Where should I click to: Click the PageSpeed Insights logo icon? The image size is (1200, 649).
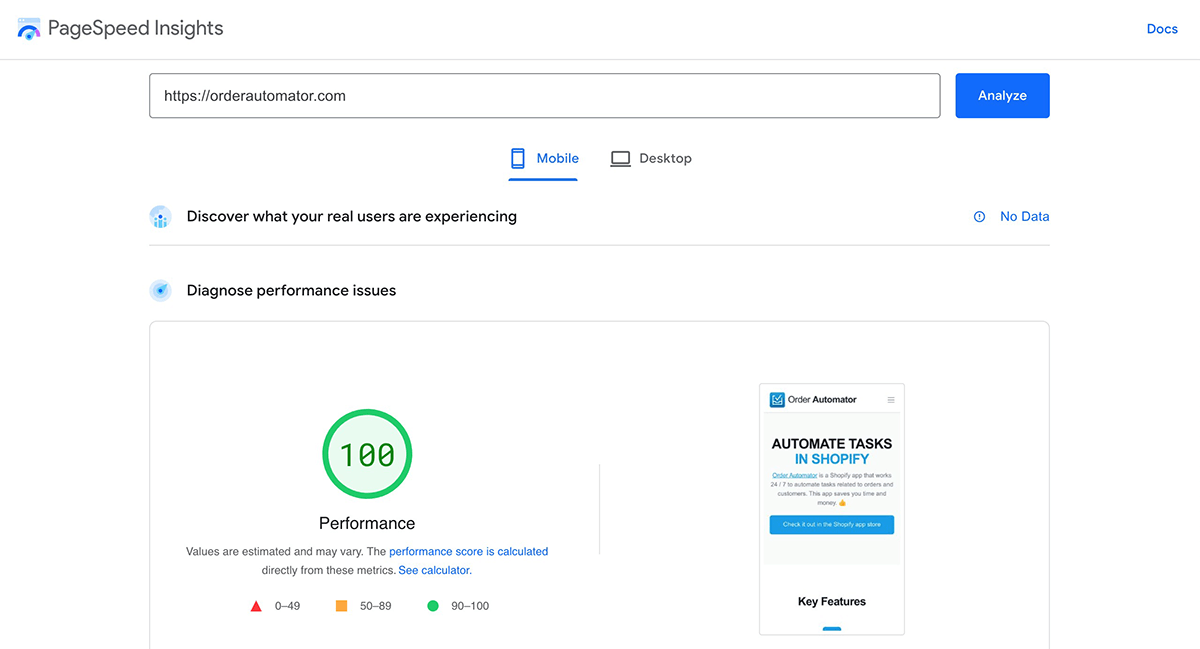29,29
